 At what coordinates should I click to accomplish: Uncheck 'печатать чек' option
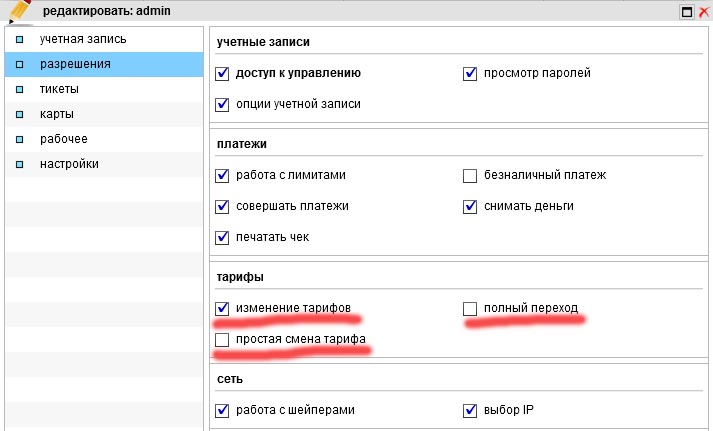click(x=223, y=238)
